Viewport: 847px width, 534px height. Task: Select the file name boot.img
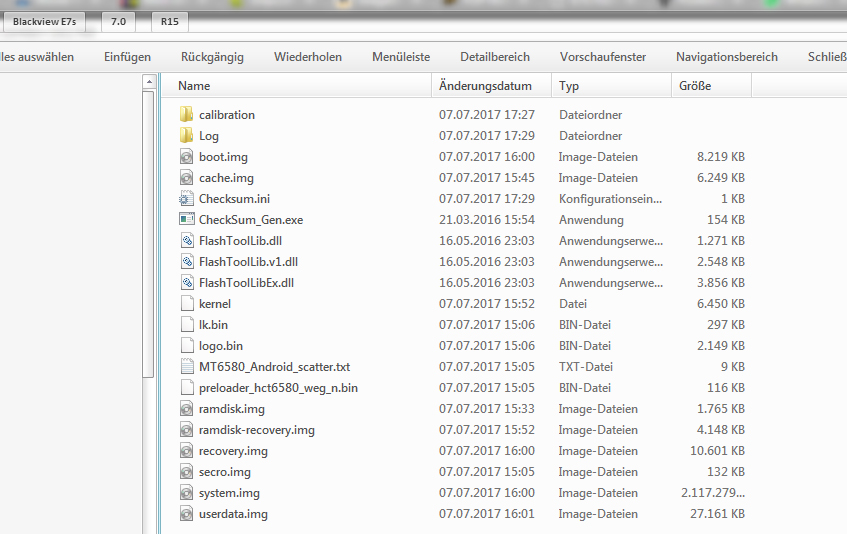tap(223, 157)
